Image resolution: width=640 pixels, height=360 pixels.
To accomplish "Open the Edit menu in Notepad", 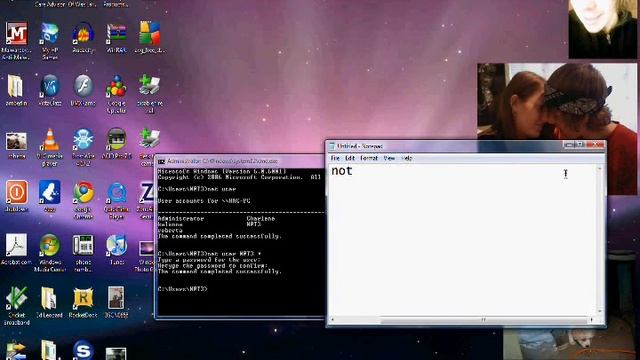I will (x=350, y=158).
